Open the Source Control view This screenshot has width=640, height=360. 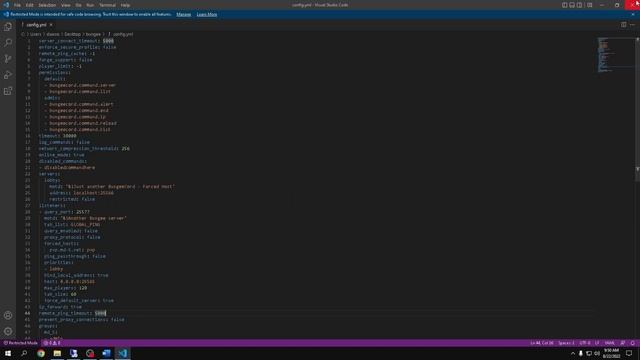point(8,59)
